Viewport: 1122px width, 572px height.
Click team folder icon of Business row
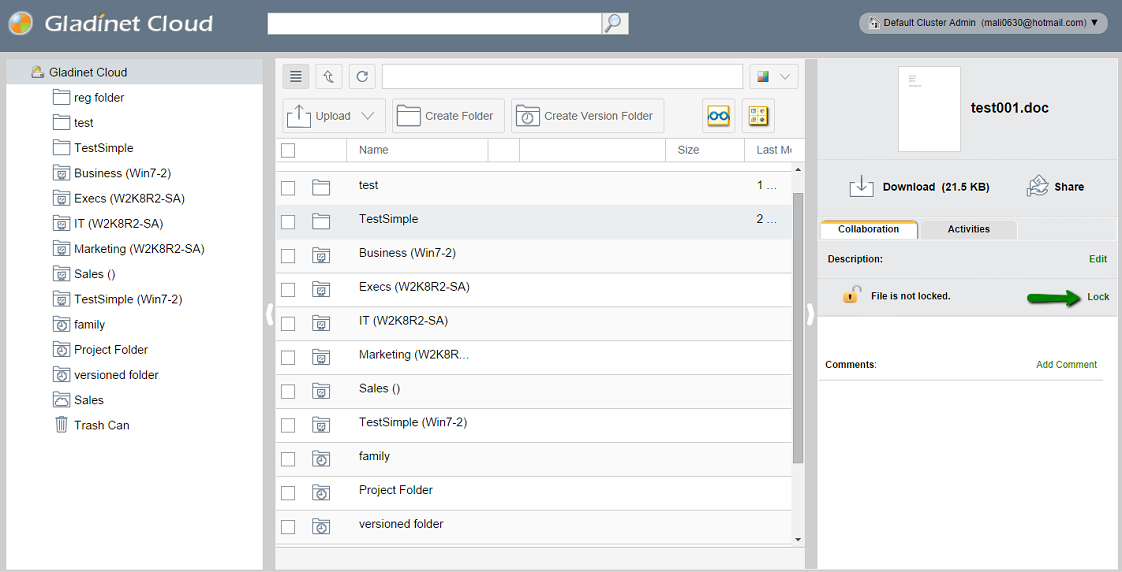pos(321,256)
